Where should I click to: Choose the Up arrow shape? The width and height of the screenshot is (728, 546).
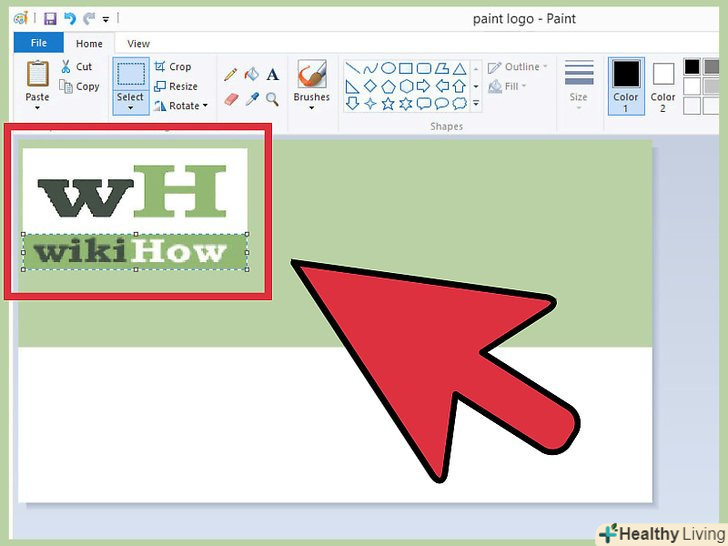(x=459, y=86)
